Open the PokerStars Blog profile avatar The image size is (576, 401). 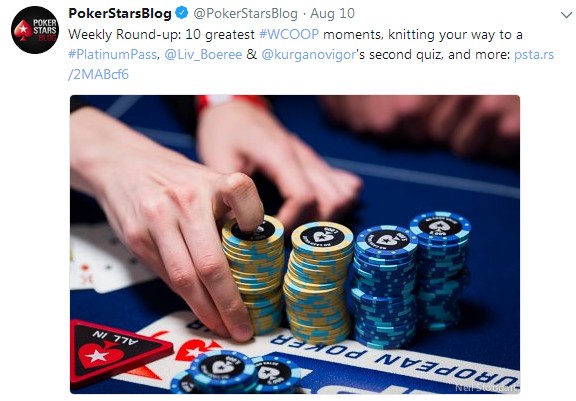(35, 30)
